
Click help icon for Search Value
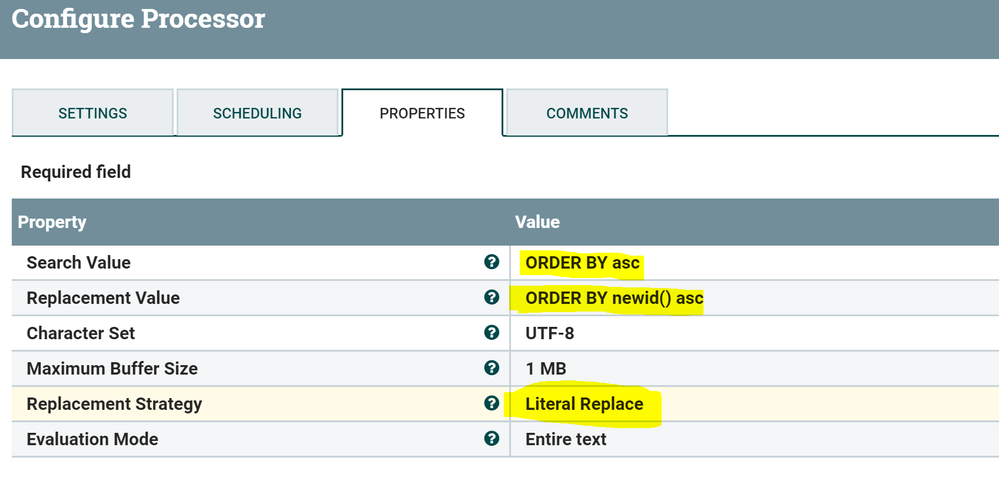(x=491, y=262)
